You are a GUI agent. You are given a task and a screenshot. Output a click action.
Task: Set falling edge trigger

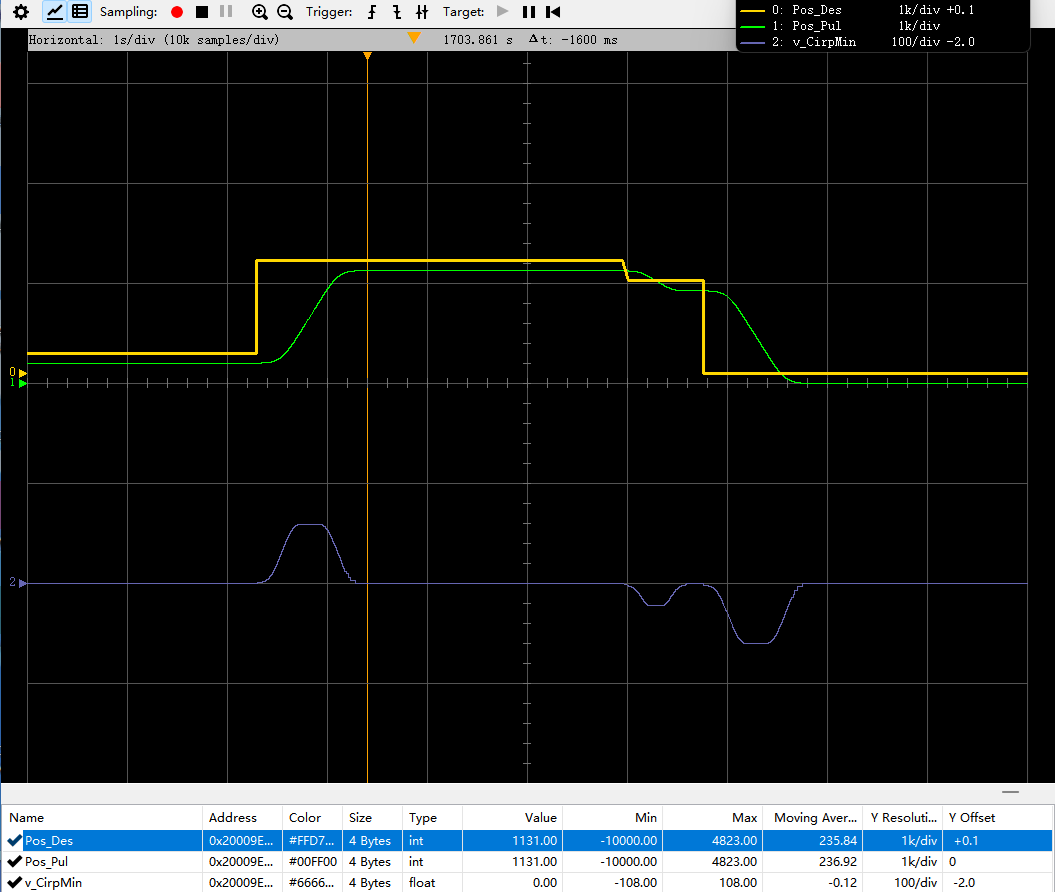tap(397, 12)
